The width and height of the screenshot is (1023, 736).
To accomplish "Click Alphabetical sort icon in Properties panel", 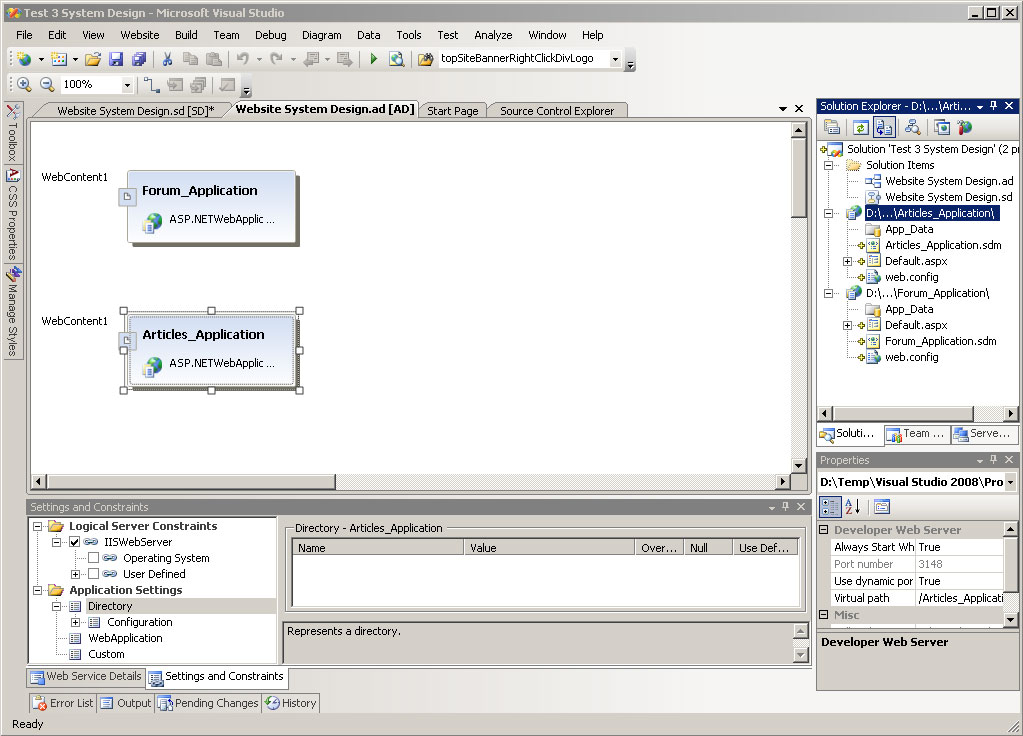I will click(x=852, y=506).
